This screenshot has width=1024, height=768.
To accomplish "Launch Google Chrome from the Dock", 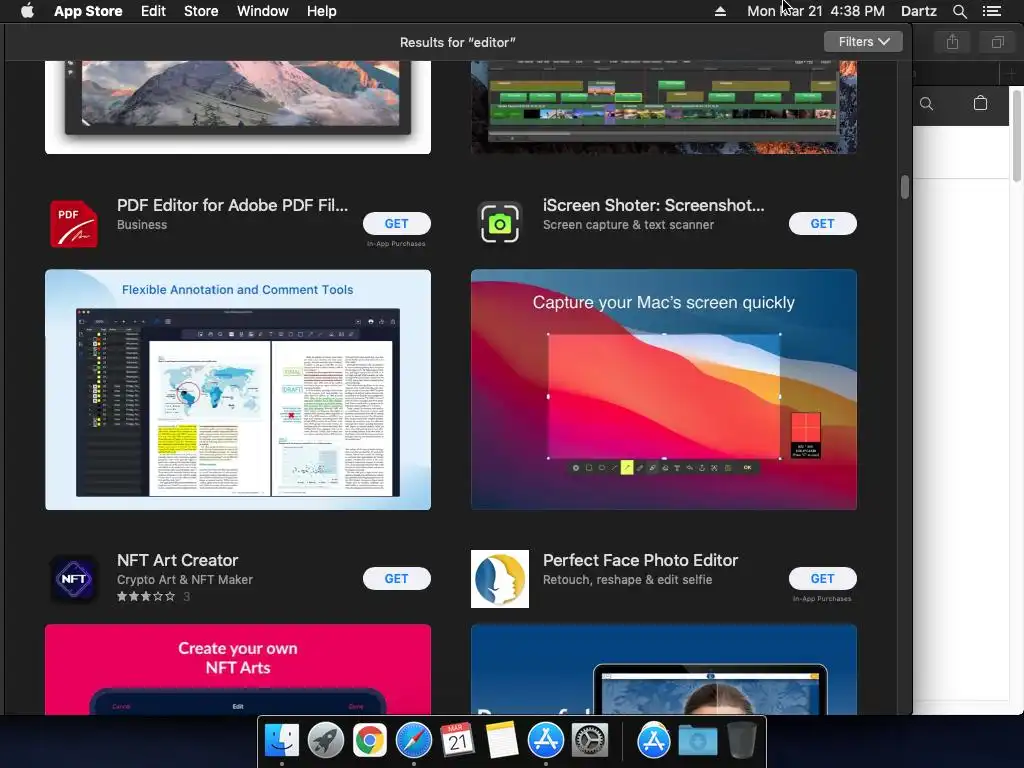I will (x=370, y=741).
